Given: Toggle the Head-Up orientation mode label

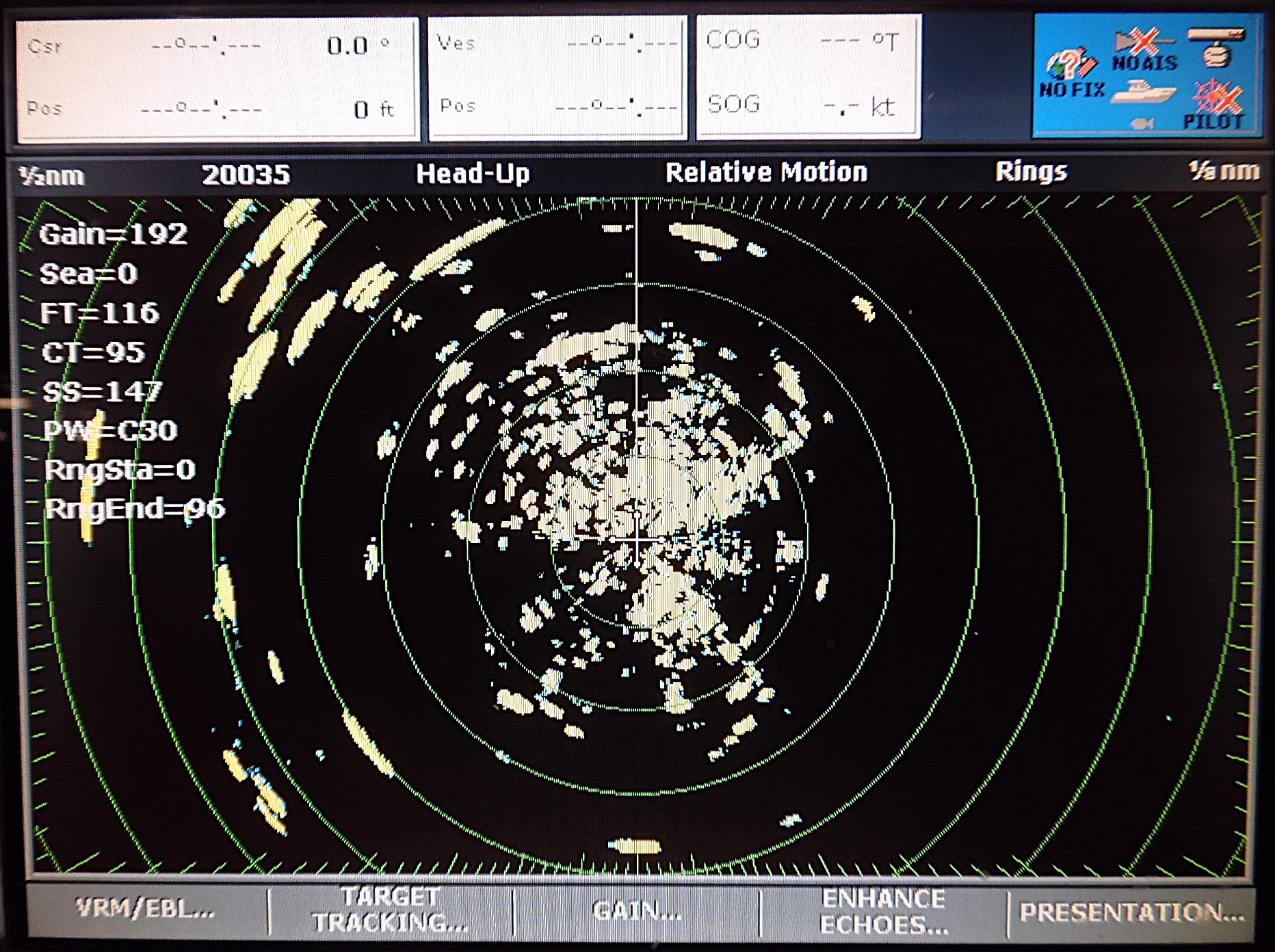Looking at the screenshot, I should point(473,174).
